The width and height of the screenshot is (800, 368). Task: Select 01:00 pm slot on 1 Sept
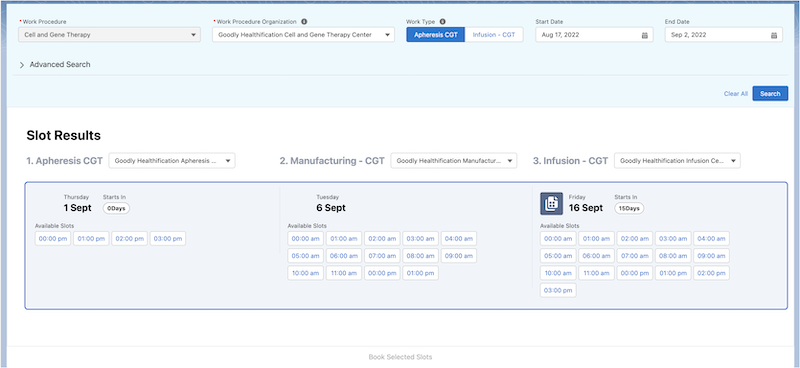click(x=91, y=238)
